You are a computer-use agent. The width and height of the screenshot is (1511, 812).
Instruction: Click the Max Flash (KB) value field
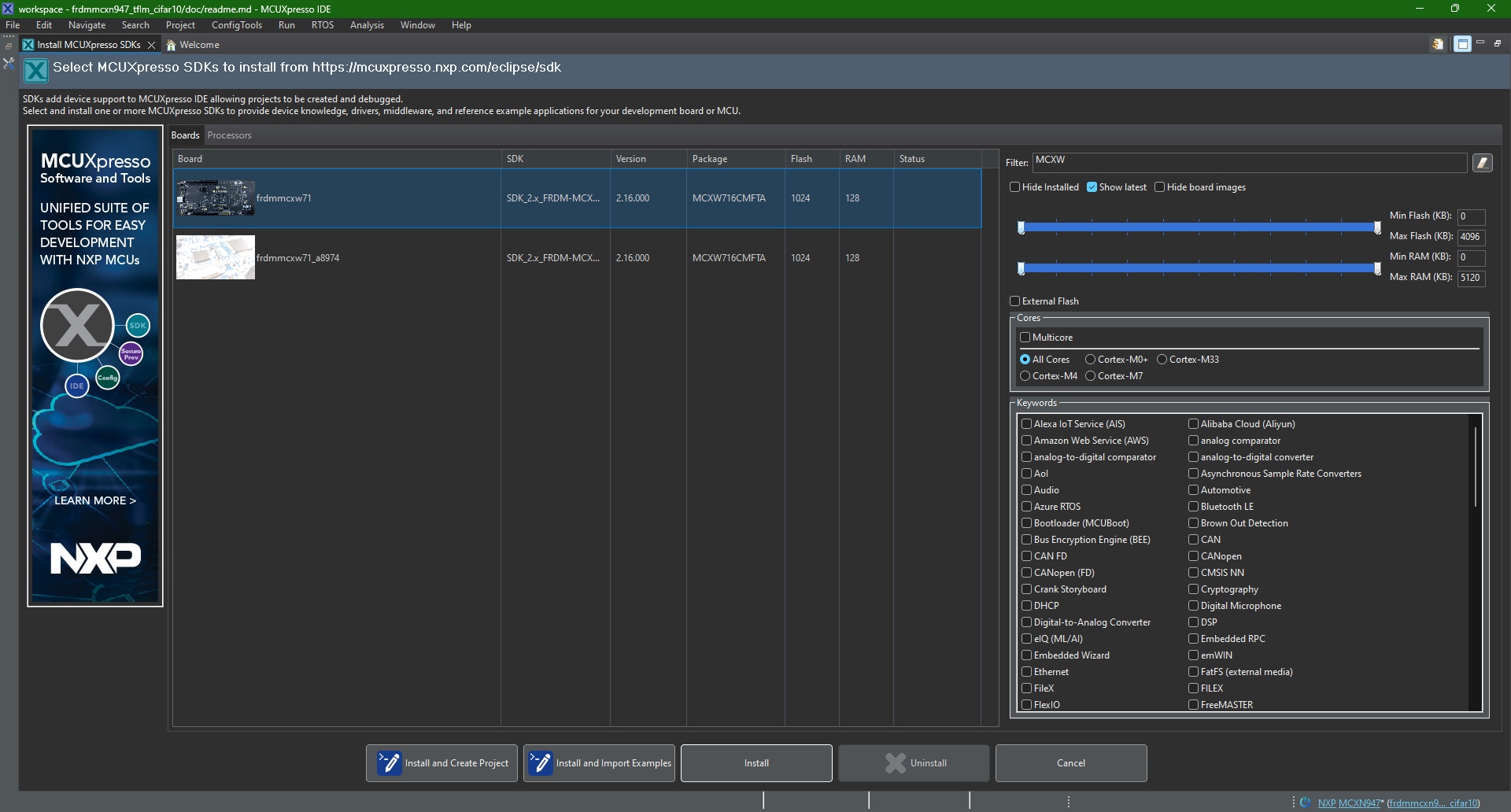coord(1471,237)
